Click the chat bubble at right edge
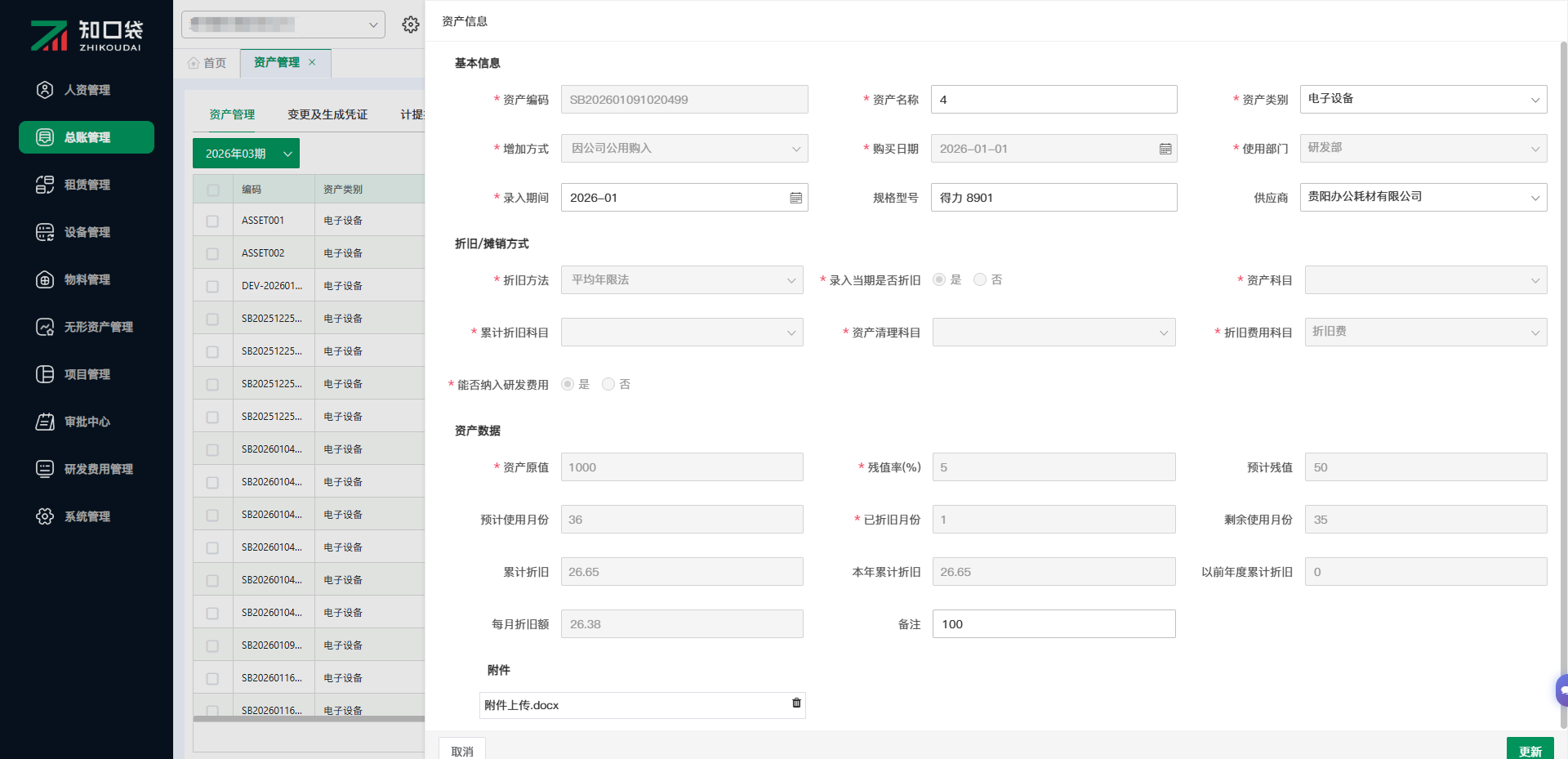The width and height of the screenshot is (1568, 759). (1561, 690)
